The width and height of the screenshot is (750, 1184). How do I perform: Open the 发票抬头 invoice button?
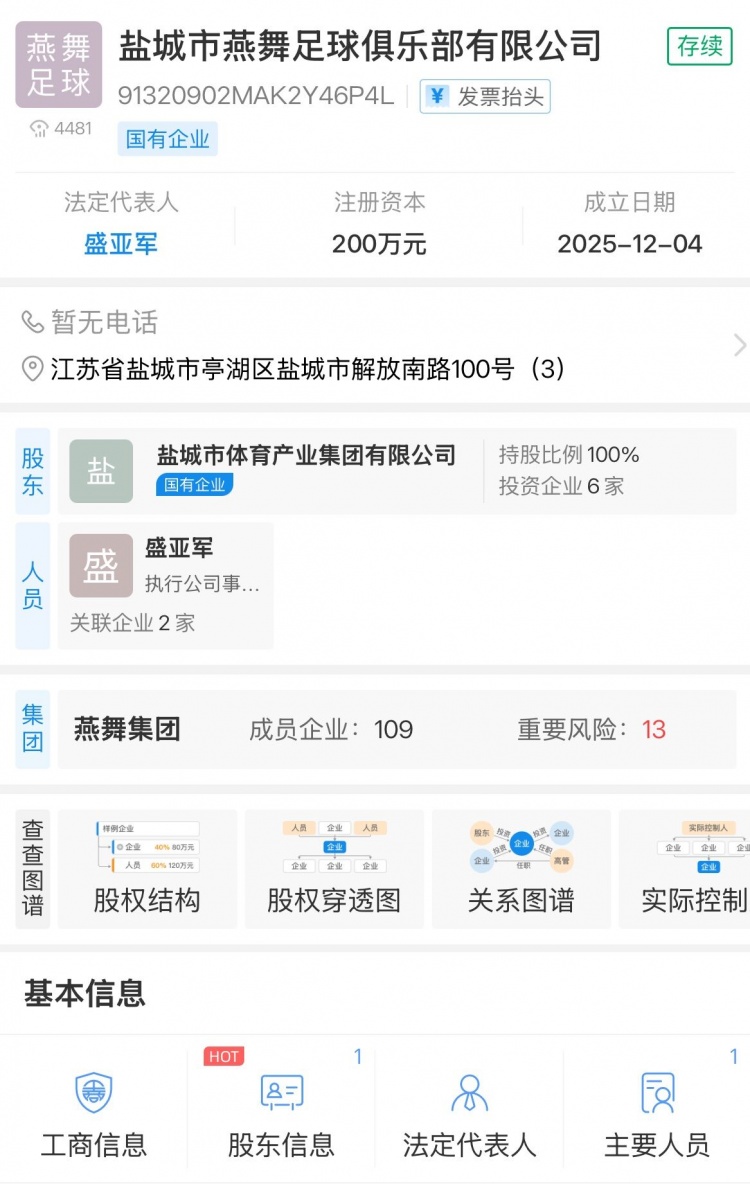click(x=485, y=96)
